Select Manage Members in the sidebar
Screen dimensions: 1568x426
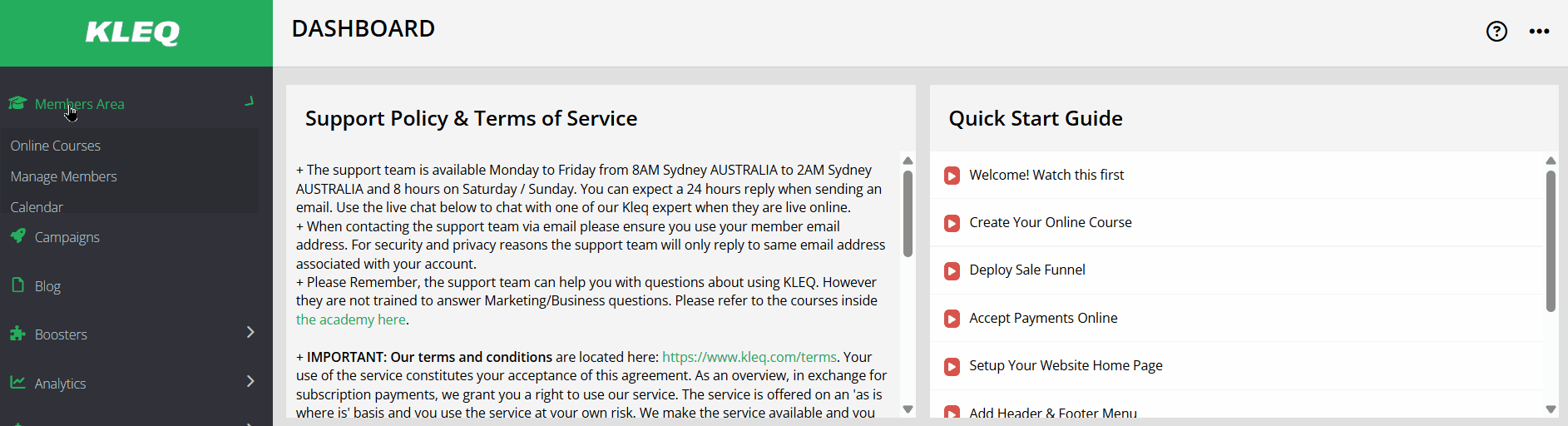63,176
